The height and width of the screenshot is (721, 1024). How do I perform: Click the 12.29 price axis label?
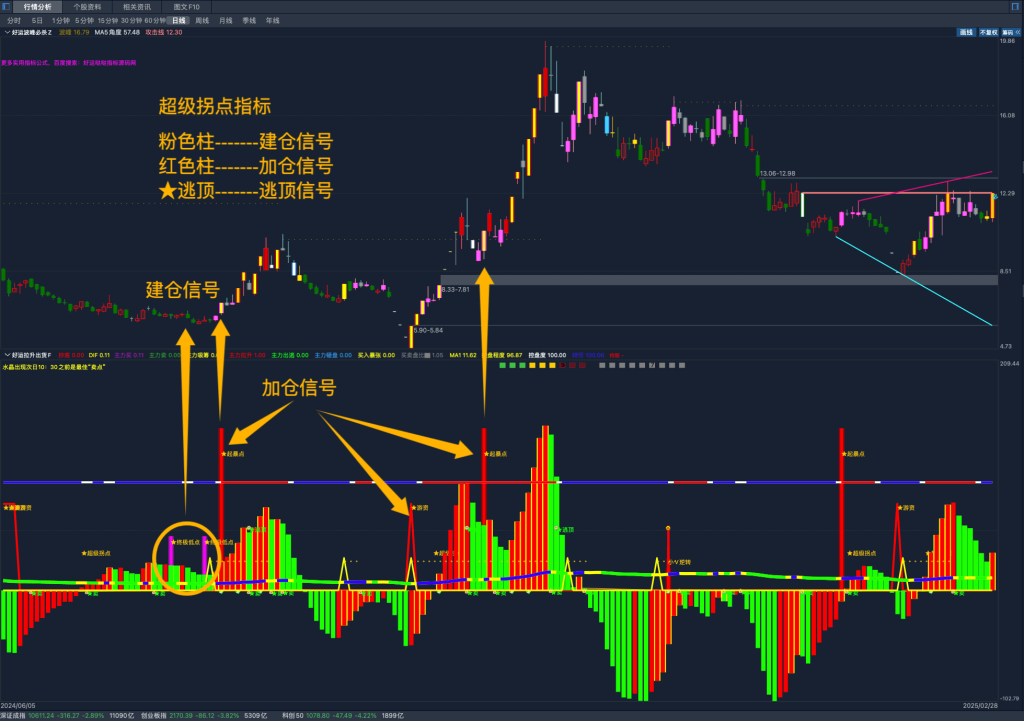(1007, 193)
